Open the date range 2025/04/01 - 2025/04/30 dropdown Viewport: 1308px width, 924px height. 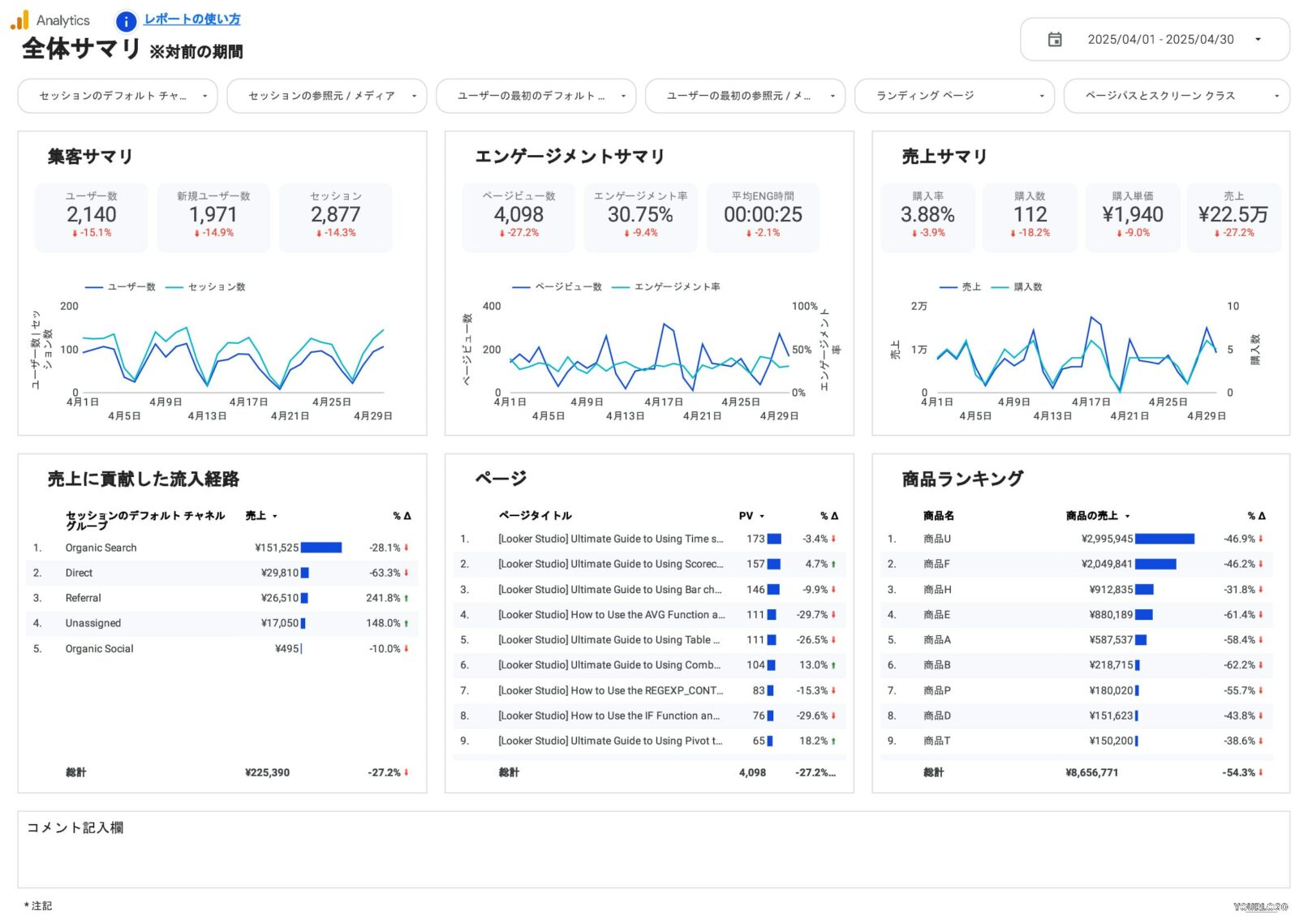coord(1160,40)
